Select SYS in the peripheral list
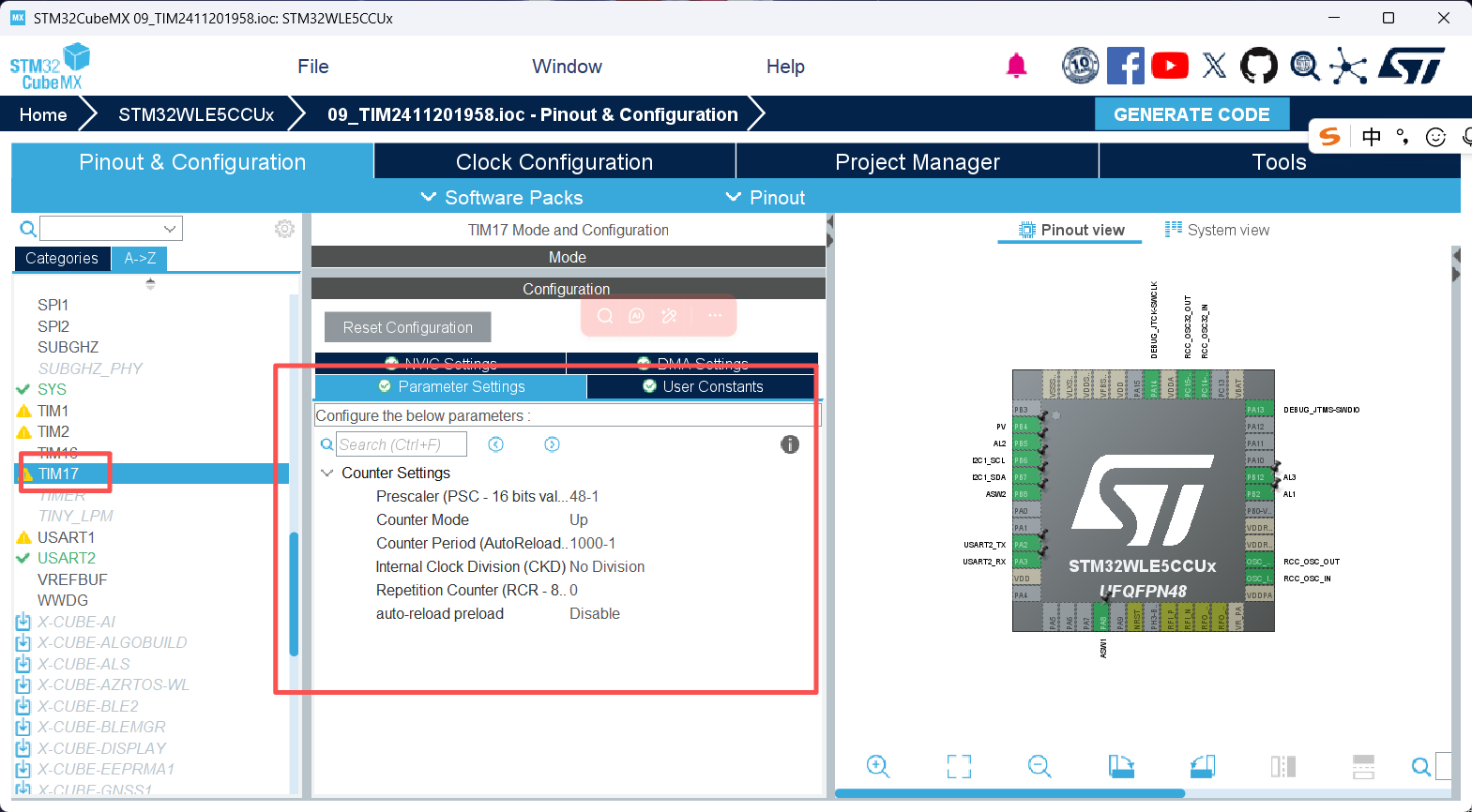Screen dimensions: 1472x812 point(52,389)
